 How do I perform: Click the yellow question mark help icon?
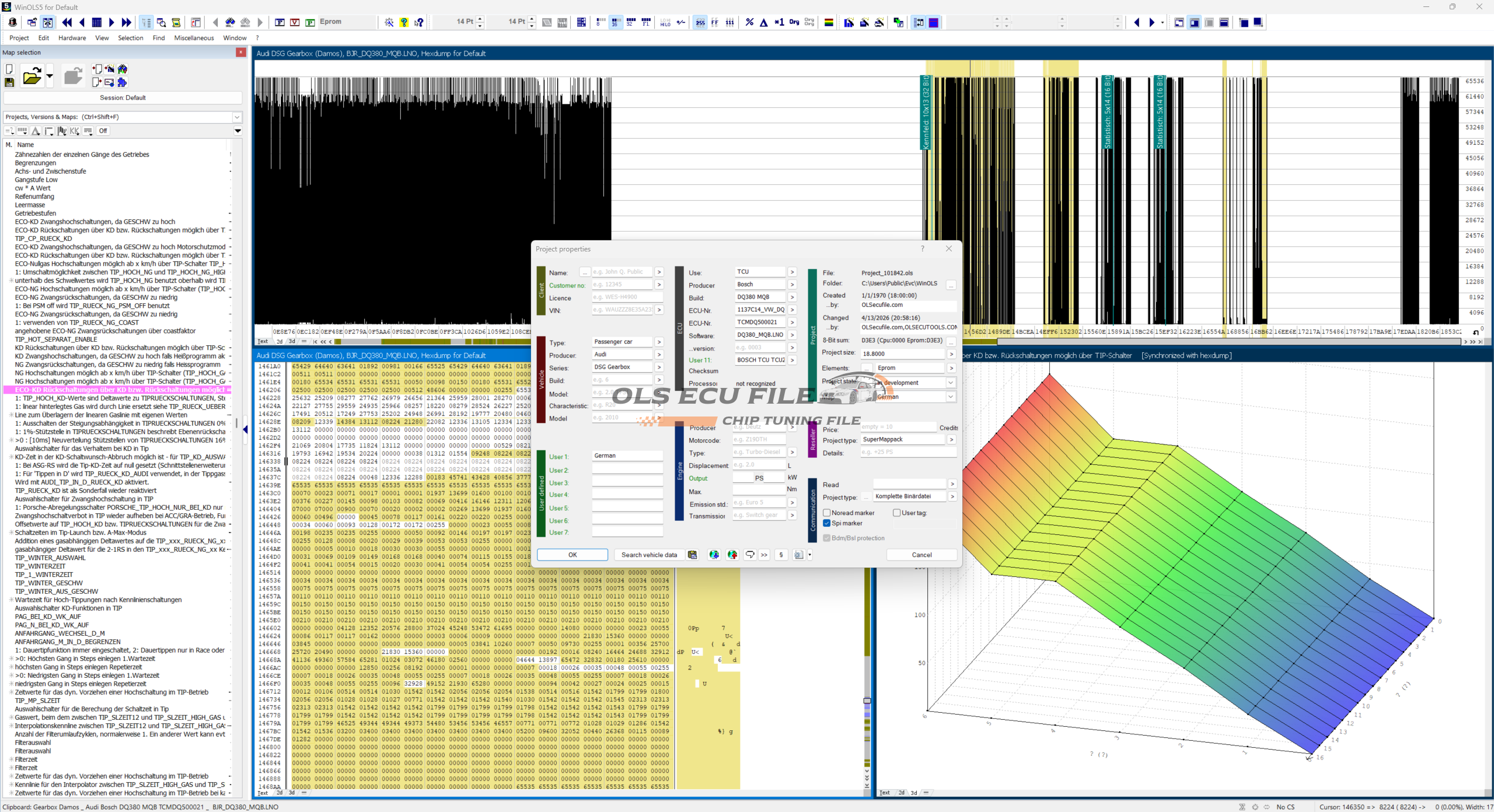point(404,23)
